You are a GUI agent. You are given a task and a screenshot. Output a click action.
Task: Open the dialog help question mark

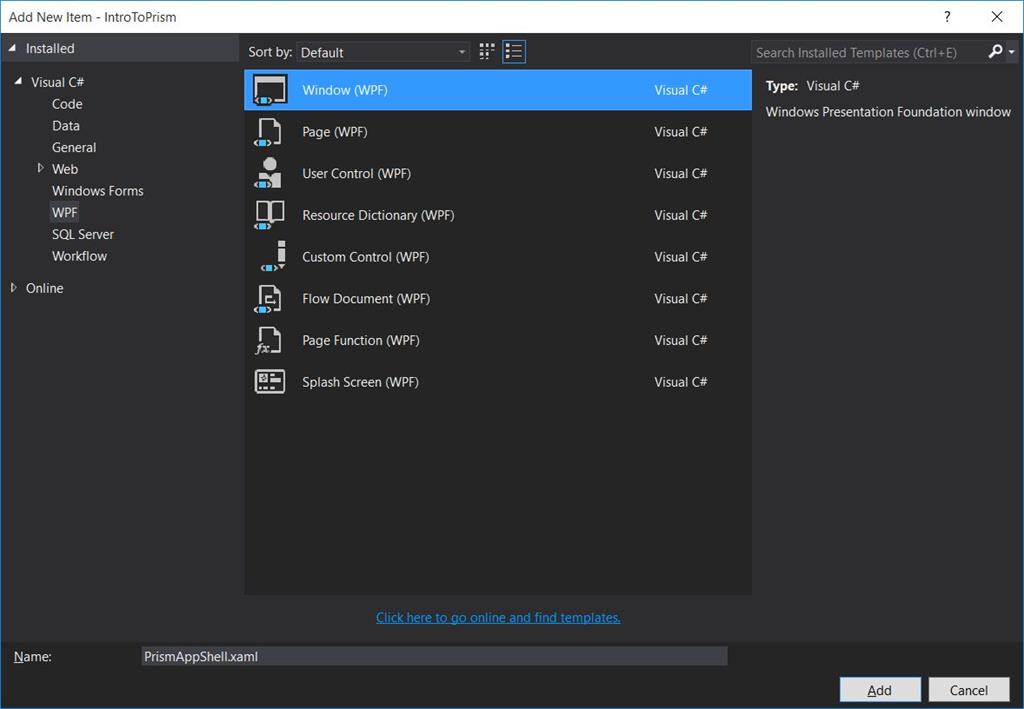[x=947, y=17]
